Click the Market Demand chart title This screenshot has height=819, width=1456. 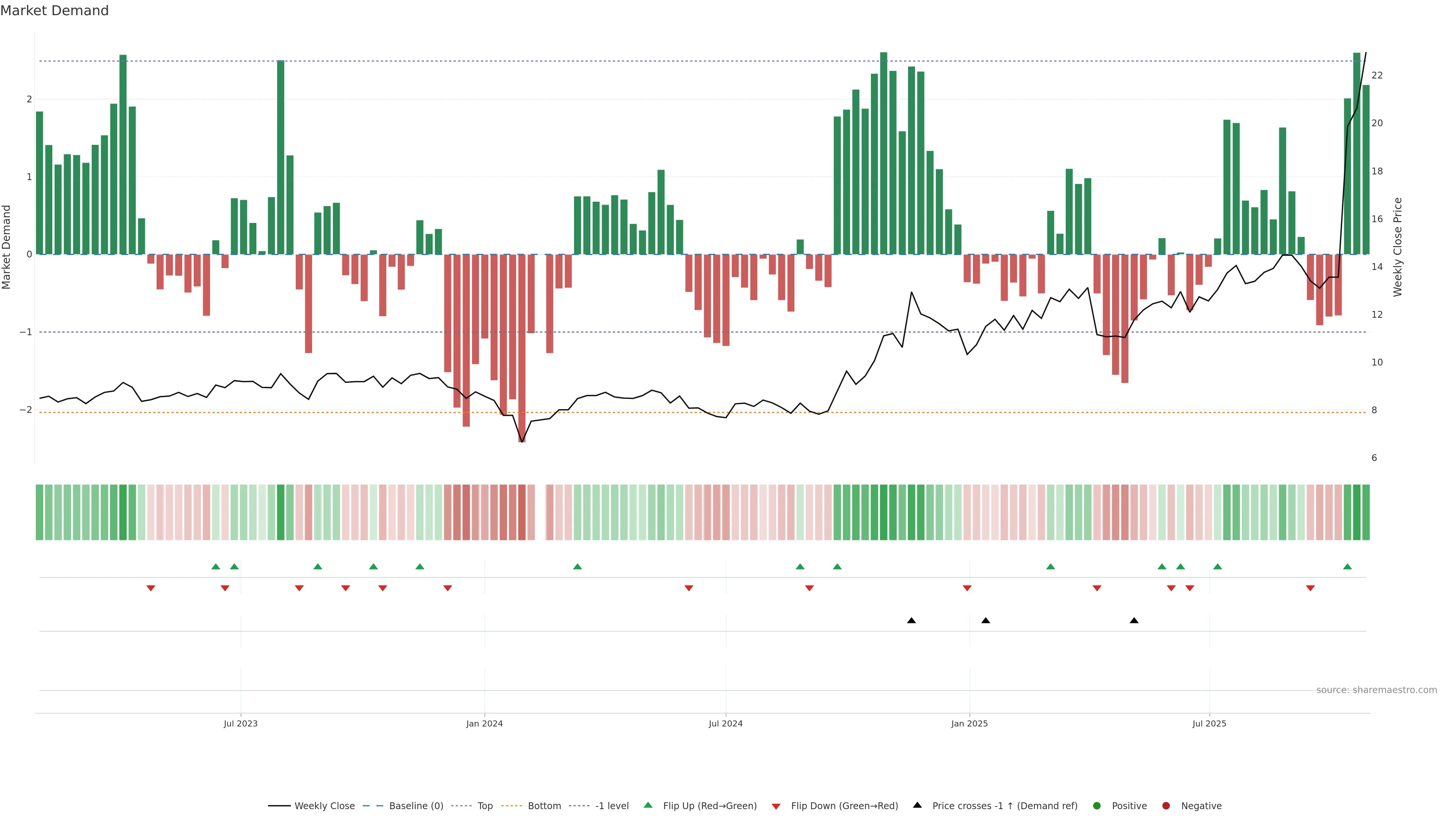(x=54, y=11)
